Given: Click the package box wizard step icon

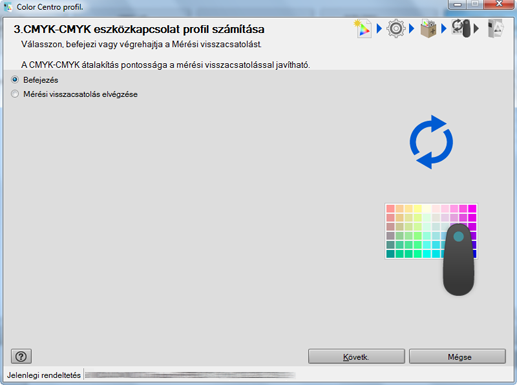Looking at the screenshot, I should (x=428, y=29).
